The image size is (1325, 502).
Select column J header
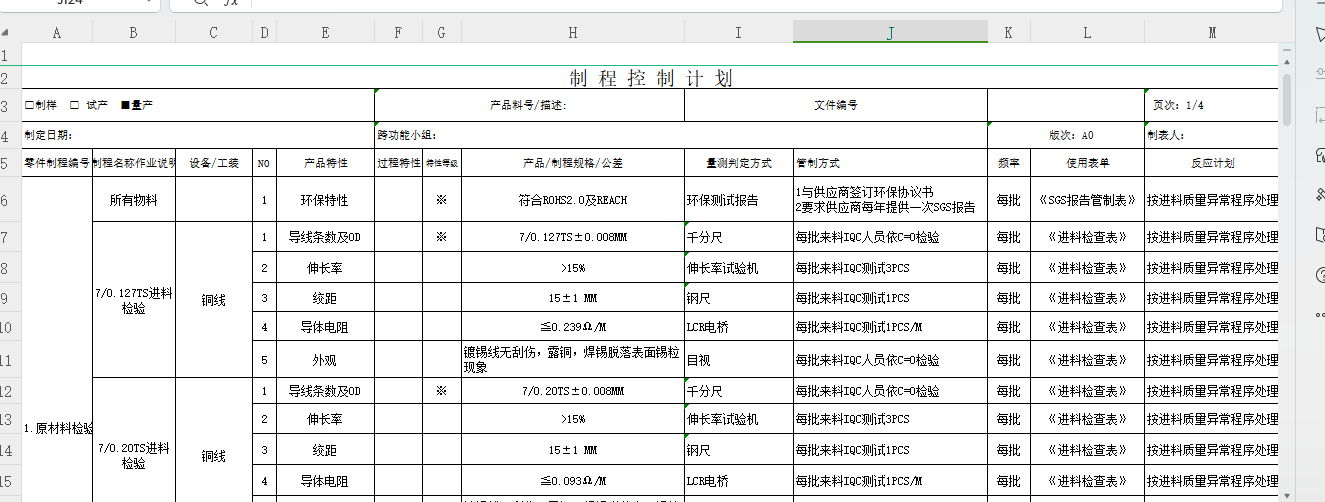(890, 33)
